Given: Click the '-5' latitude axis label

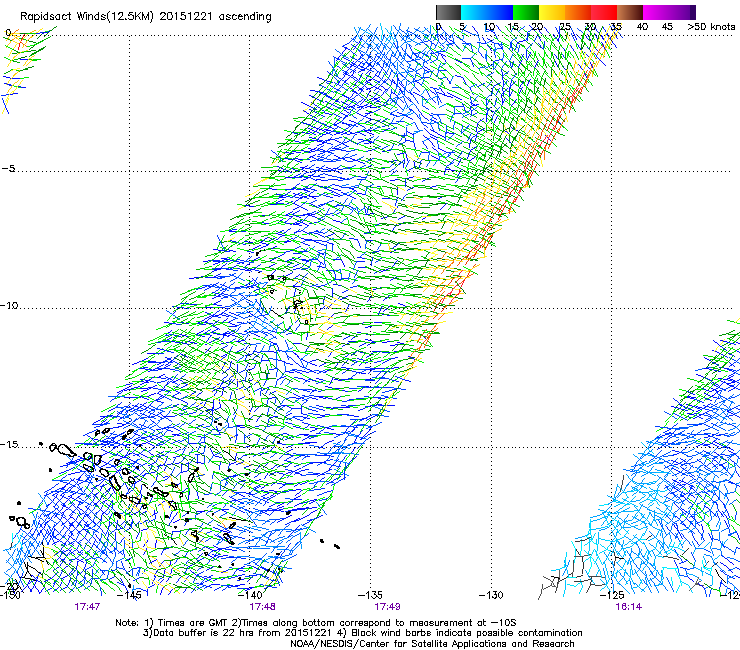Looking at the screenshot, I should (x=8, y=168).
